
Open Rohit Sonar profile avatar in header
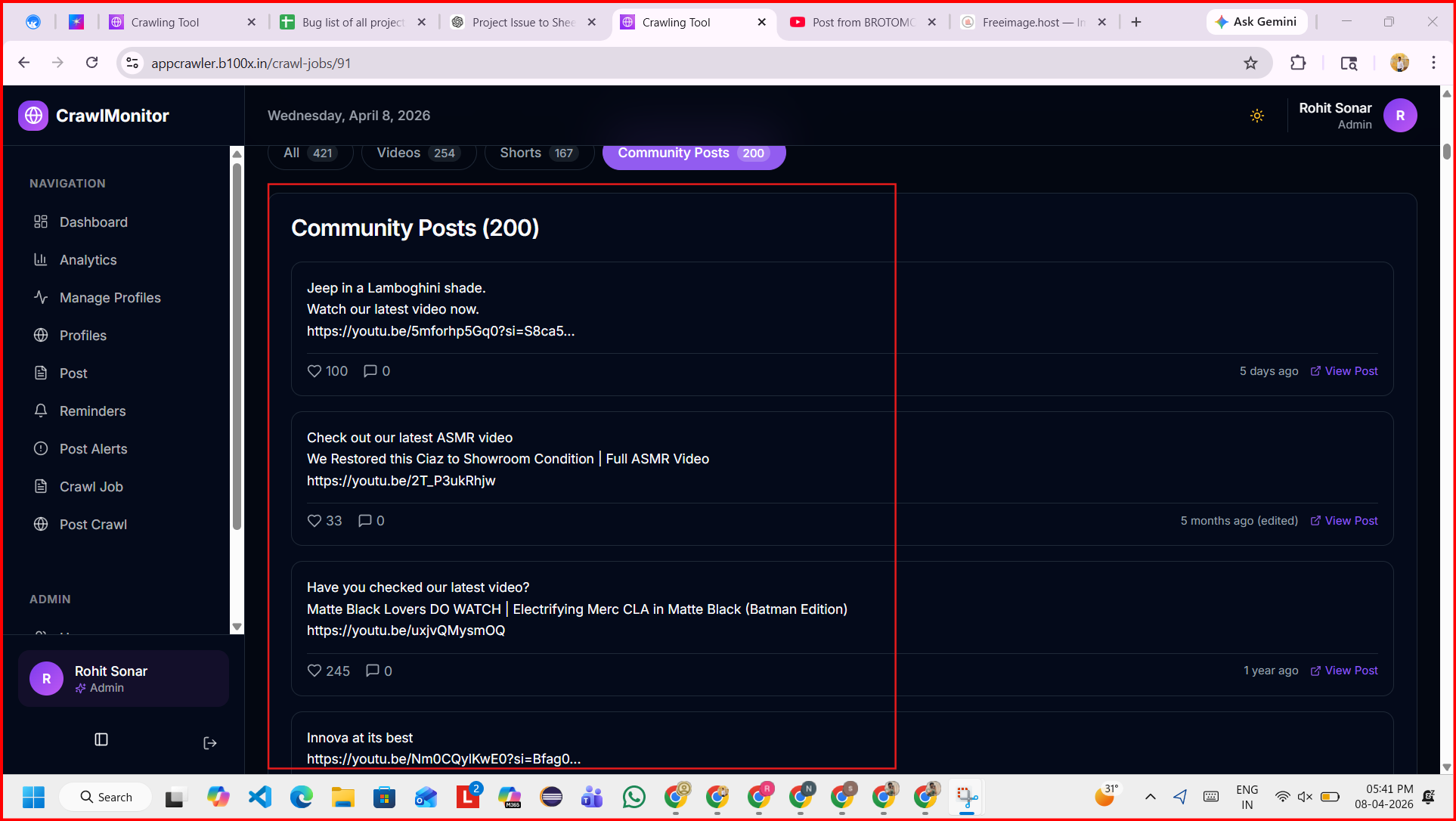1399,116
